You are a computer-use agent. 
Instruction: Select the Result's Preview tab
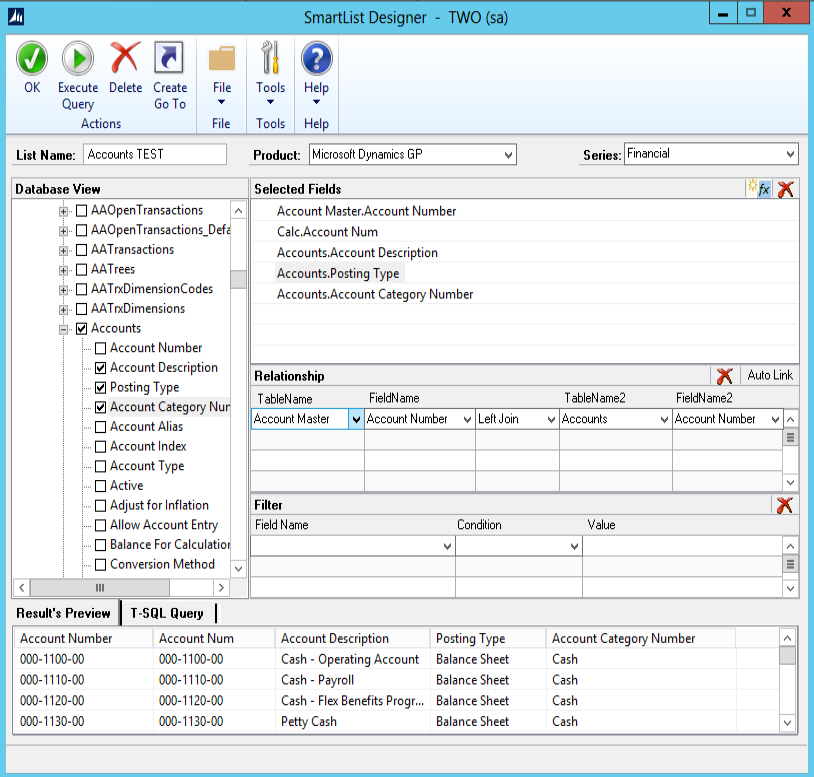(63, 613)
